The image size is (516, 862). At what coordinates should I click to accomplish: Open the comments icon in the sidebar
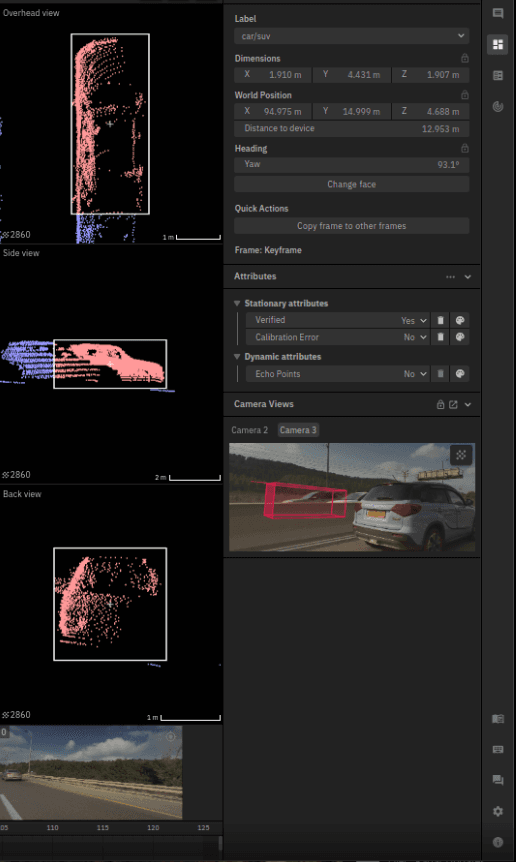497,14
